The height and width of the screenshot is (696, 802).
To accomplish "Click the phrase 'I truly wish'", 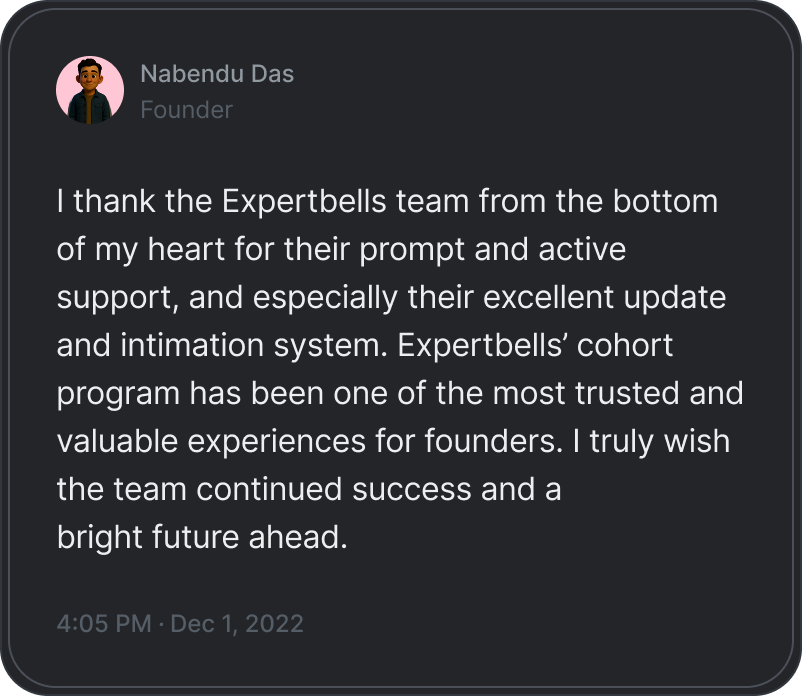I will [x=651, y=442].
